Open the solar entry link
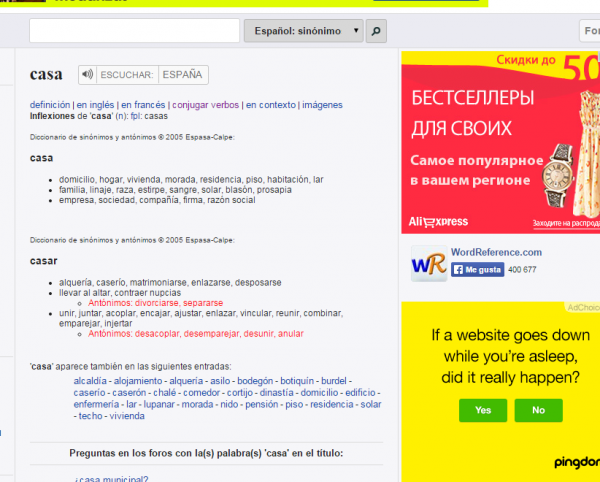The width and height of the screenshot is (600, 482). pyautogui.click(x=370, y=404)
